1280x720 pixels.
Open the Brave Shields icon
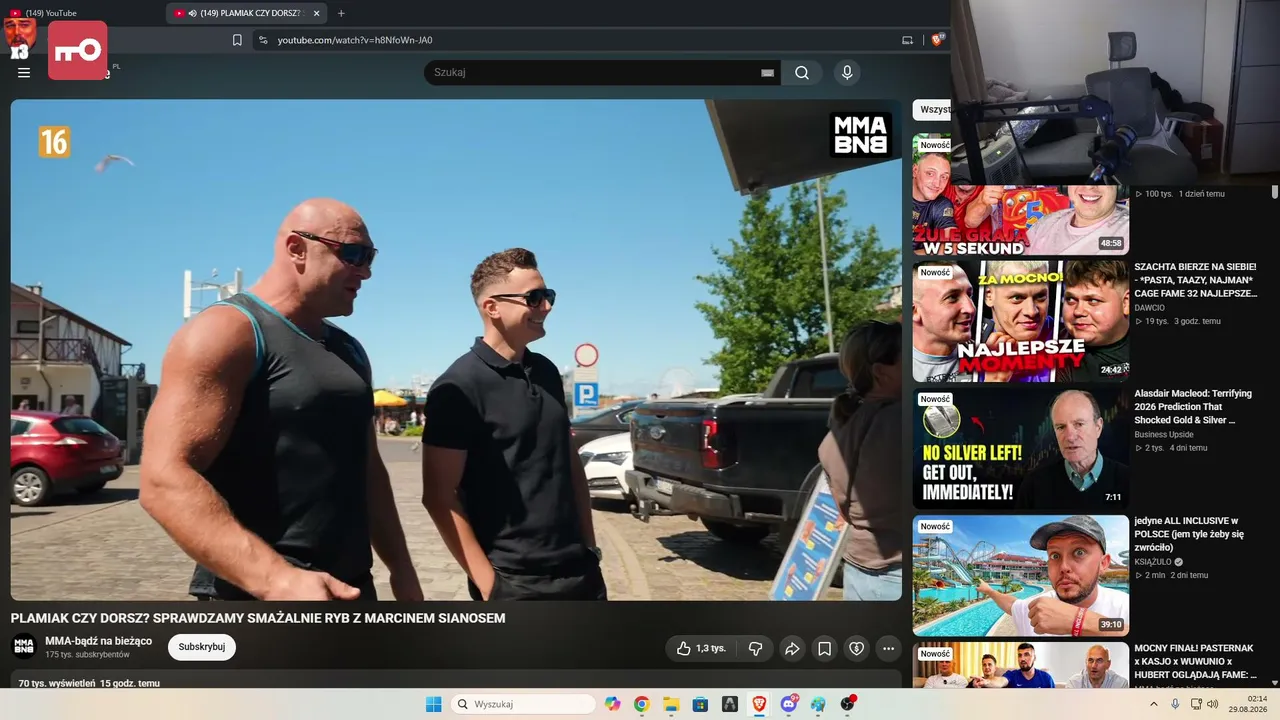pyautogui.click(x=937, y=40)
